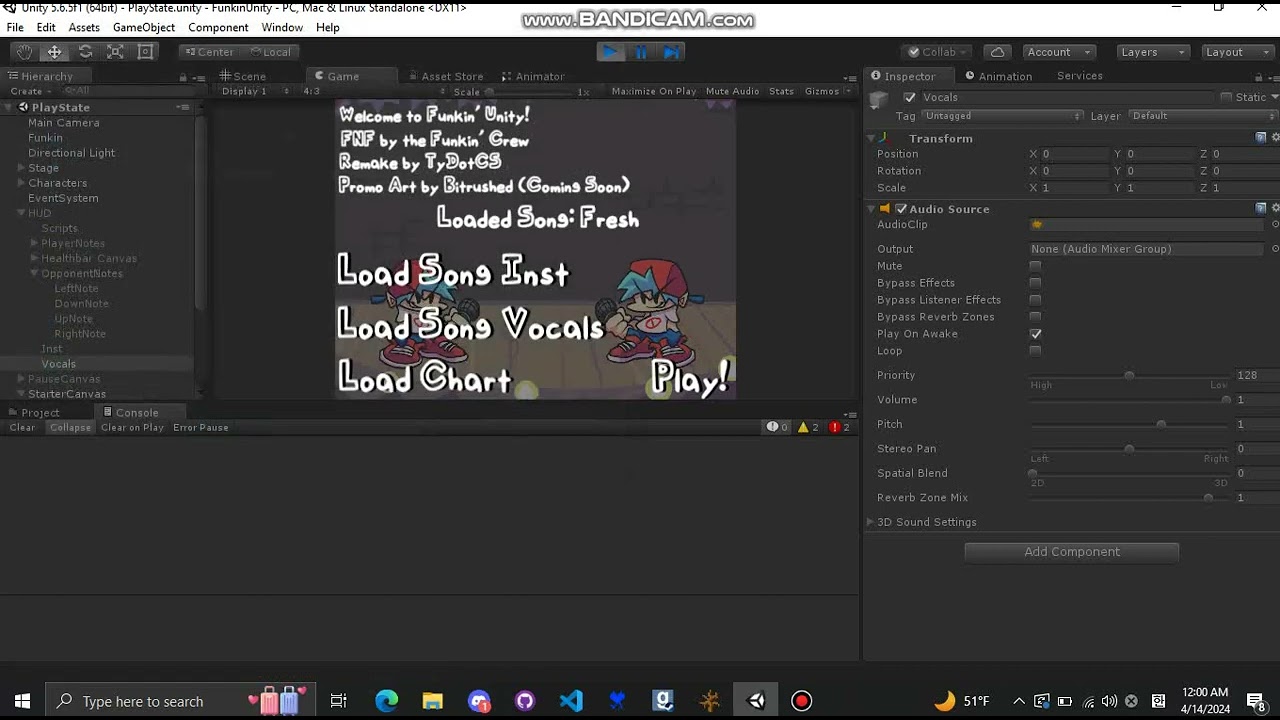Viewport: 1280px width, 720px height.
Task: Toggle the Vocals object active checkbox
Action: click(x=909, y=97)
